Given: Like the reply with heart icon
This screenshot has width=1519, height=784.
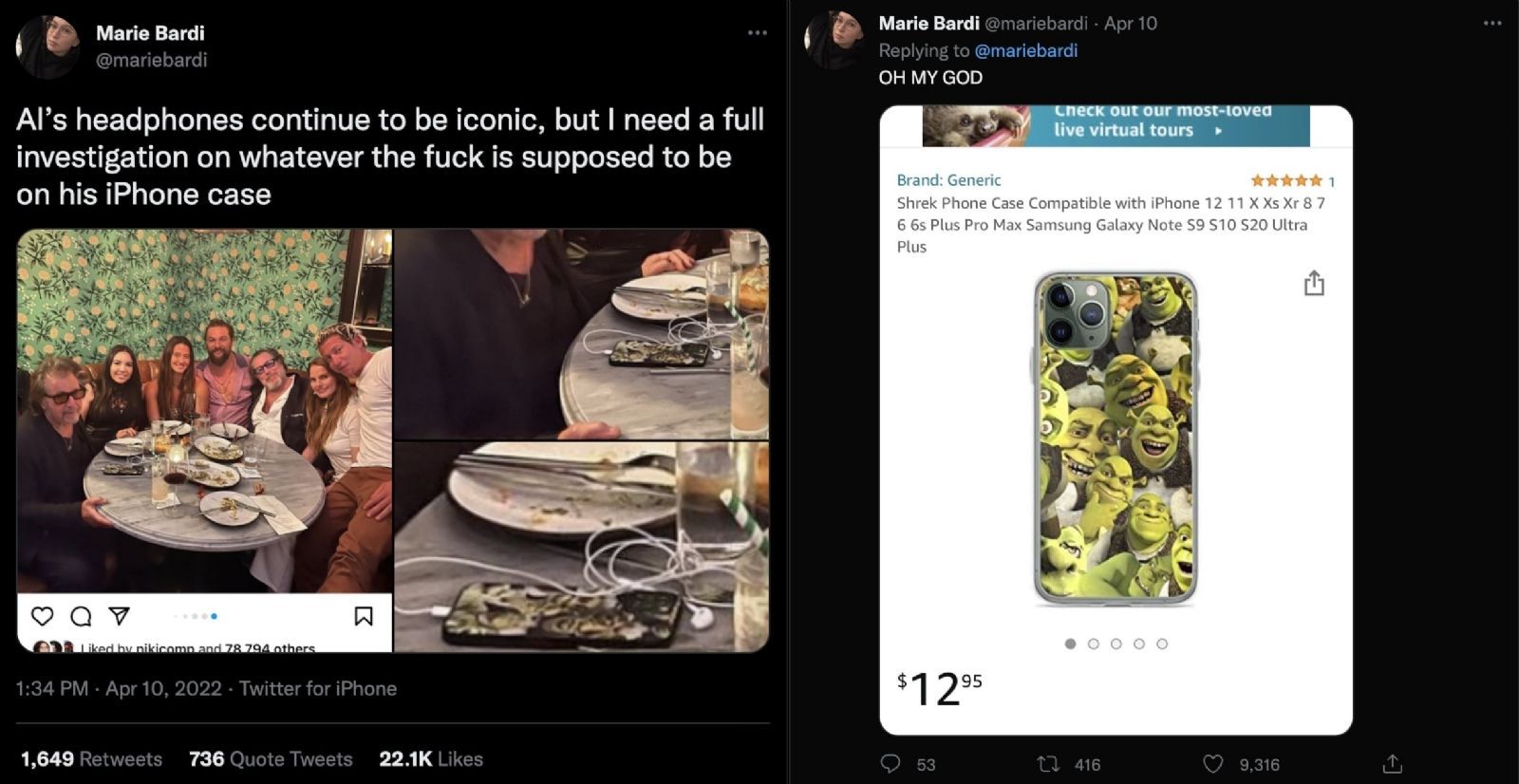Looking at the screenshot, I should coord(1213,764).
